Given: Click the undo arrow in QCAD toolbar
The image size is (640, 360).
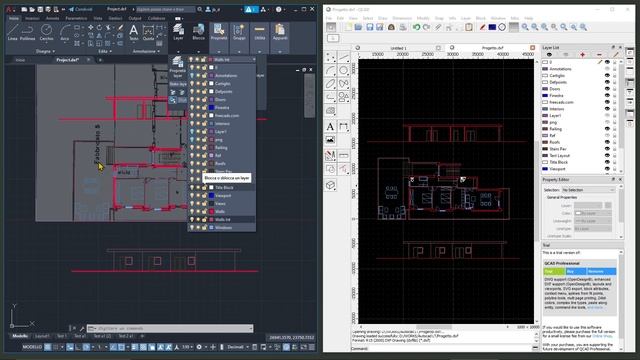Looking at the screenshot, I should click(x=416, y=27).
